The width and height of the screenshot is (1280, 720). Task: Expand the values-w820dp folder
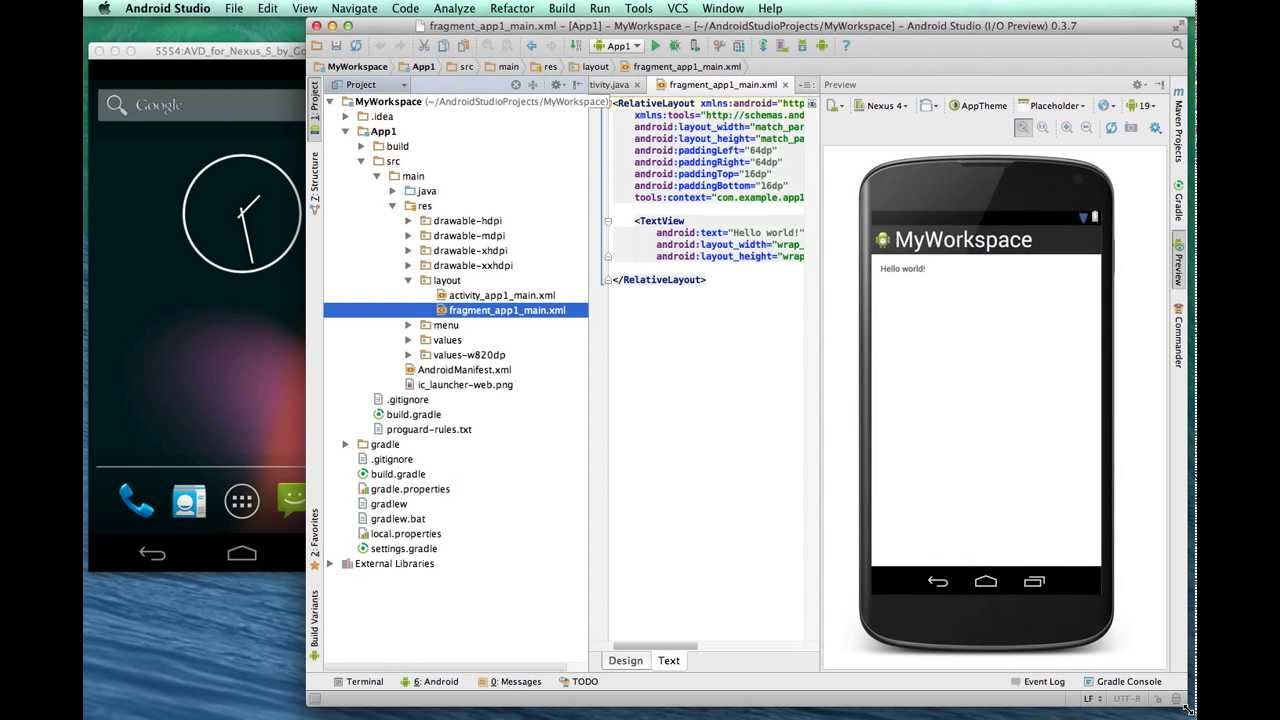(x=409, y=355)
